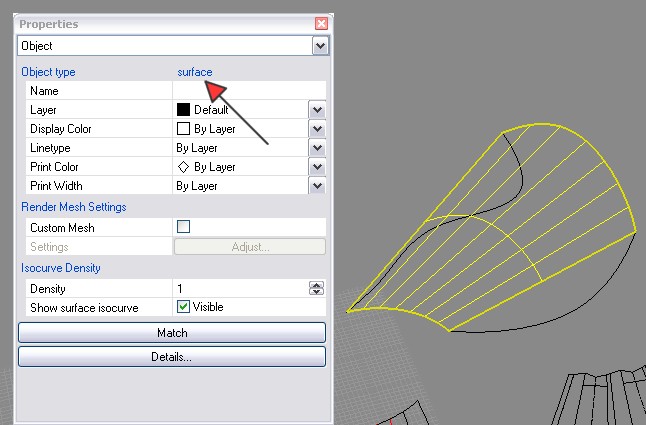Click the Linetype 'By Layer' value
646x425 pixels.
click(197, 148)
